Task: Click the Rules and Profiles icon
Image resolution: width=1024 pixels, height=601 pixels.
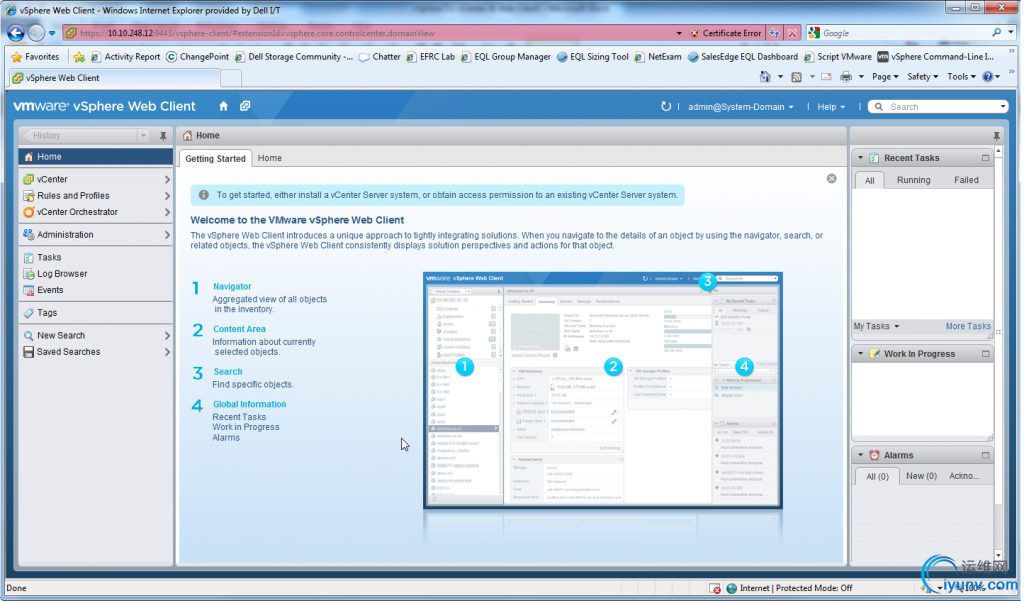Action: (29, 195)
